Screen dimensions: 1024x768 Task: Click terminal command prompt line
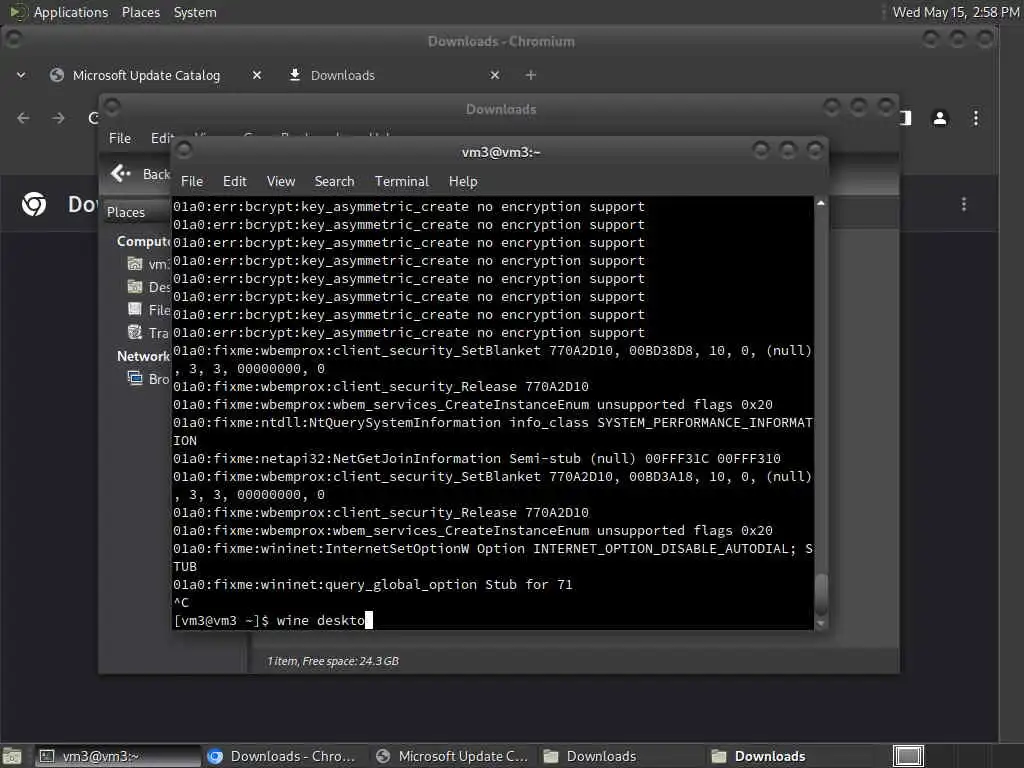(493, 620)
